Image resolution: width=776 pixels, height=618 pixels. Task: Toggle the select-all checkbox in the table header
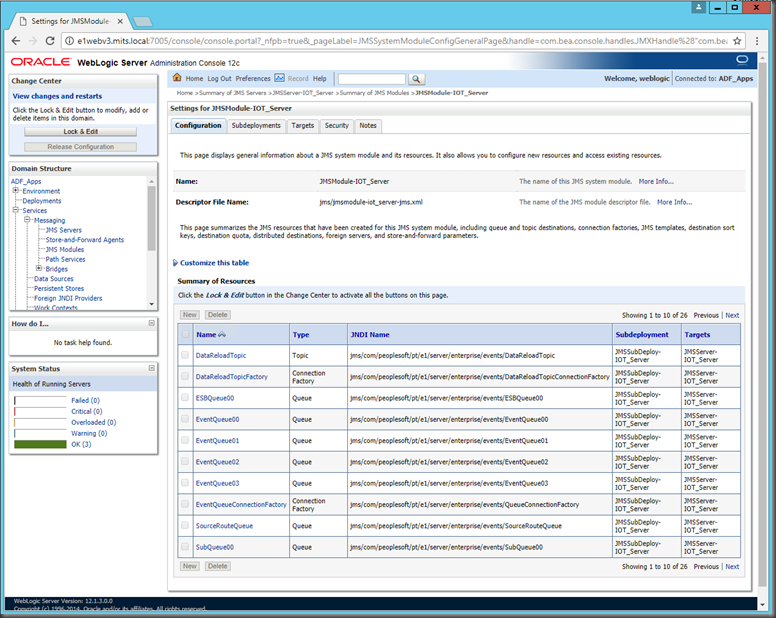coord(185,334)
